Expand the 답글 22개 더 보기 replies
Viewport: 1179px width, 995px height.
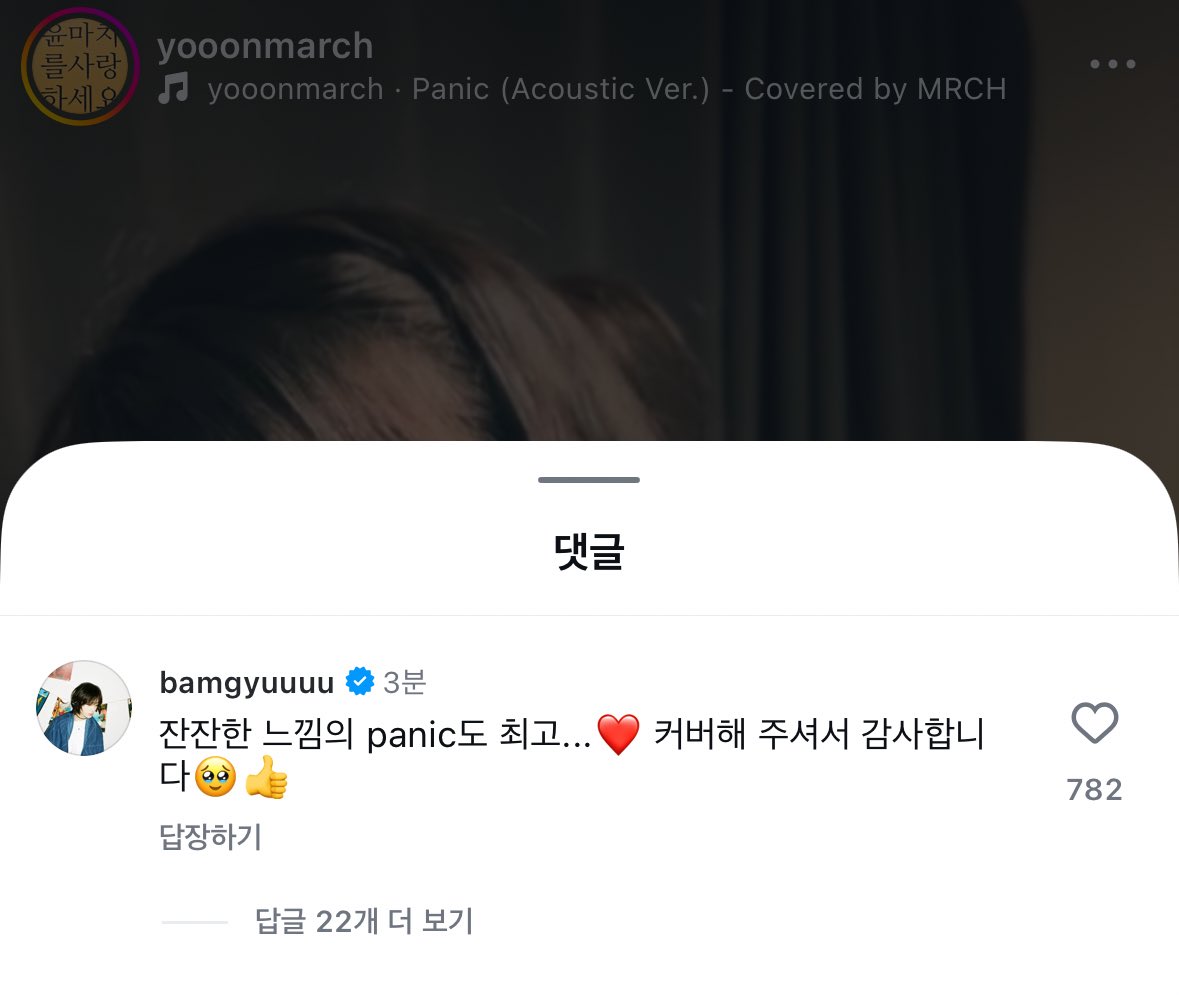(x=364, y=921)
